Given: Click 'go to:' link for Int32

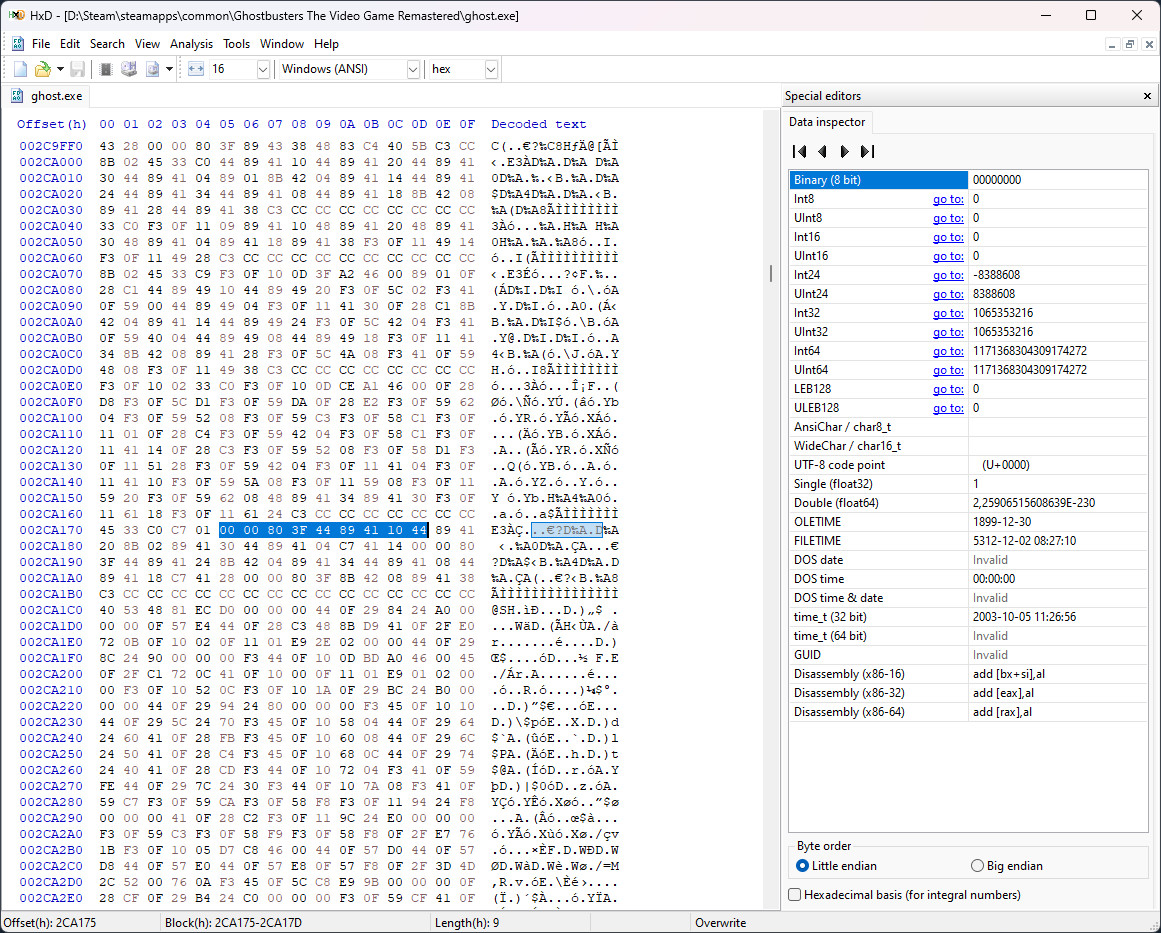Looking at the screenshot, I should point(948,313).
